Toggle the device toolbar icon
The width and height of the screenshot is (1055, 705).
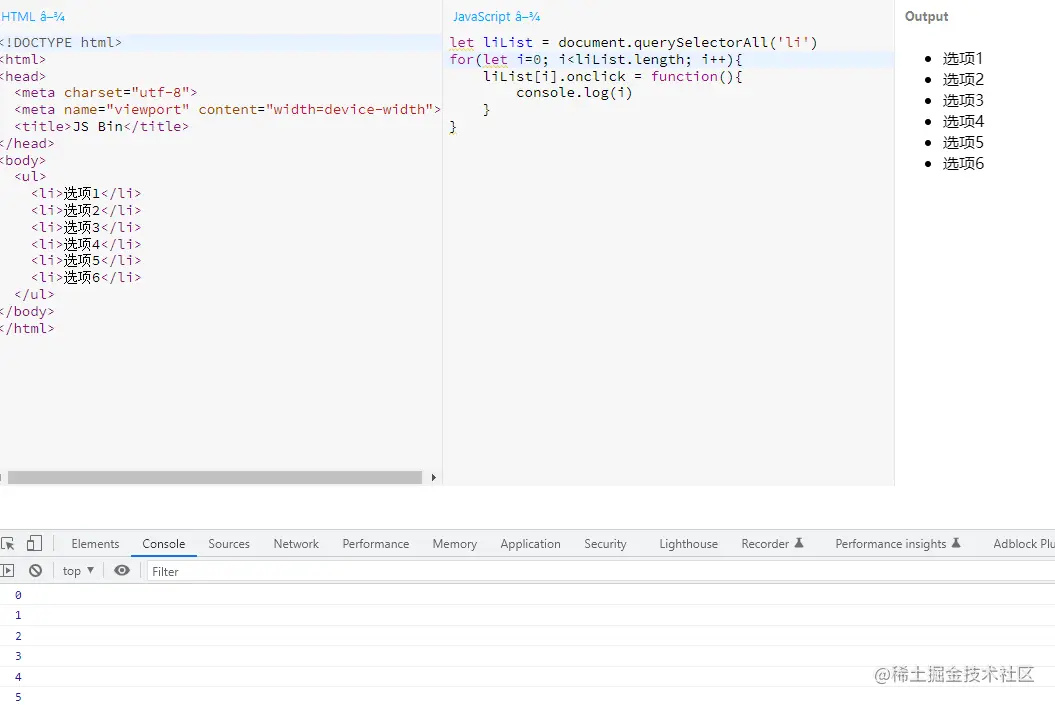pyautogui.click(x=34, y=543)
